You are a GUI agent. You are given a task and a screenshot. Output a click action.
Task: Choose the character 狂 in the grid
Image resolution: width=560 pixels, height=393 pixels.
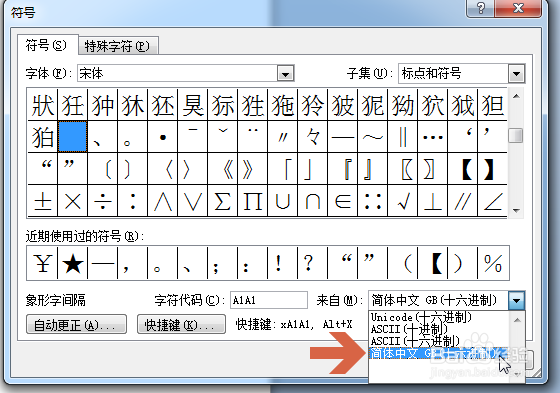point(72,105)
